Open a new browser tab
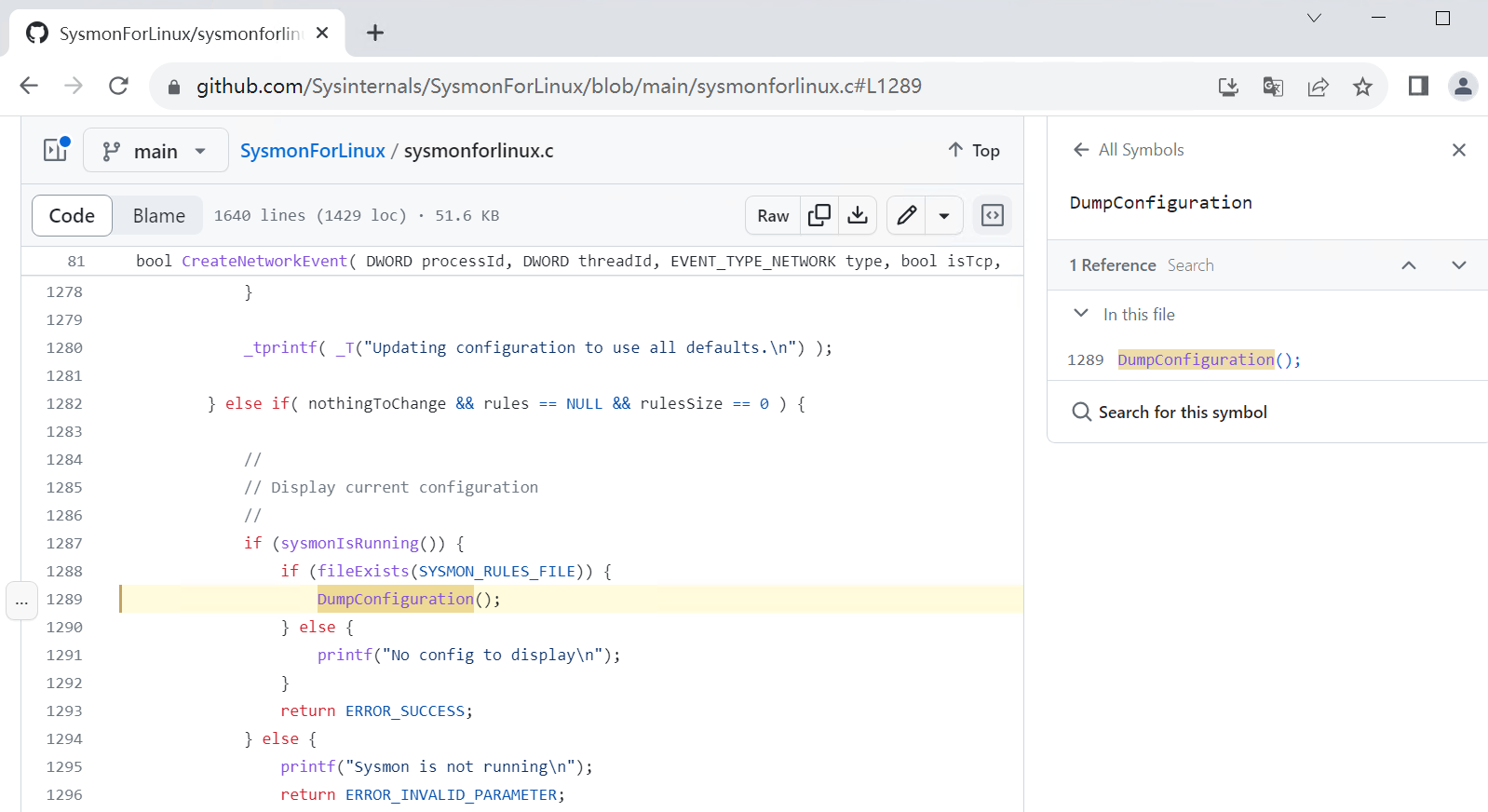The image size is (1488, 812). [x=375, y=33]
